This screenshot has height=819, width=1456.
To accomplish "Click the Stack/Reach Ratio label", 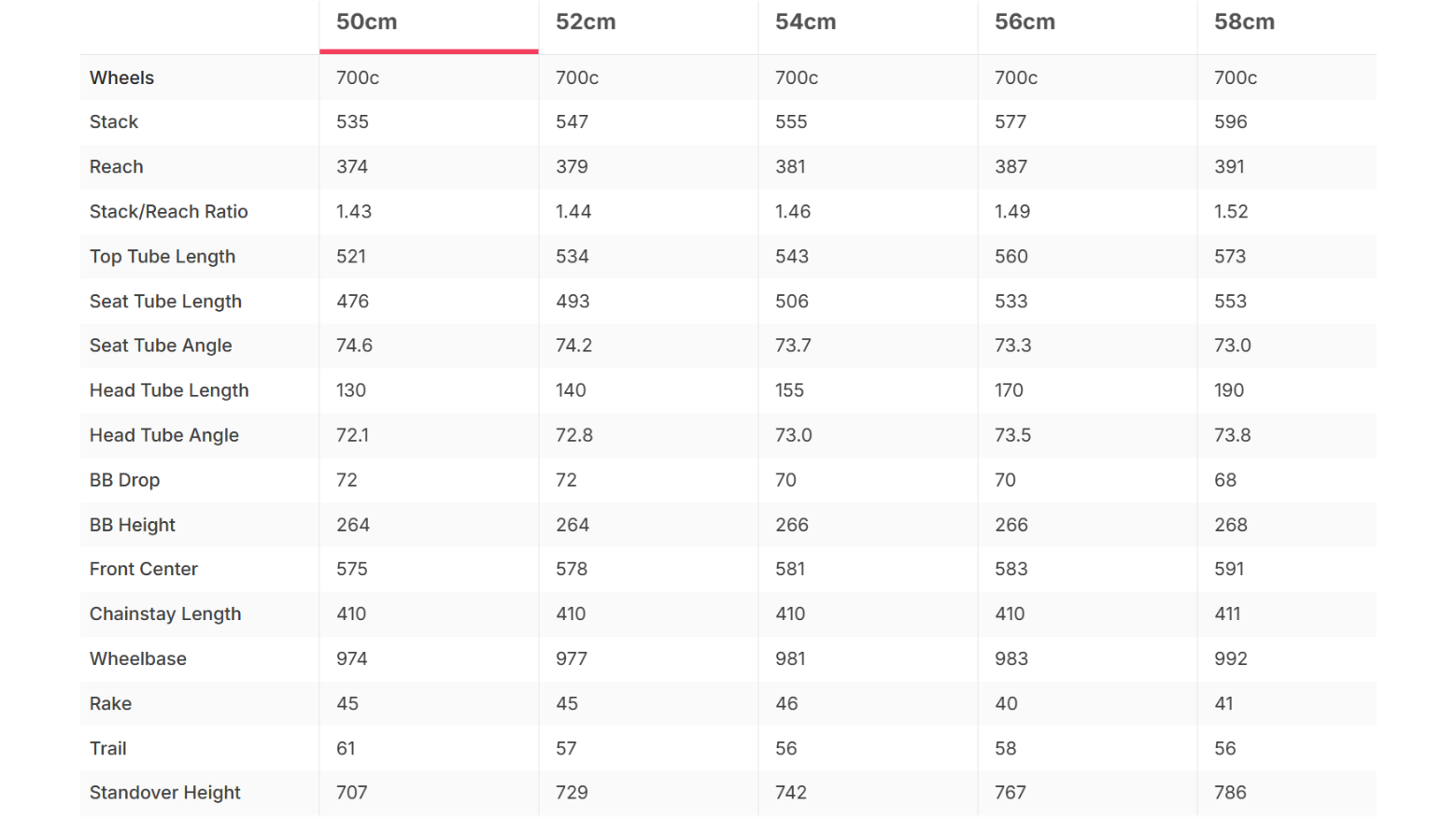I will pos(169,212).
